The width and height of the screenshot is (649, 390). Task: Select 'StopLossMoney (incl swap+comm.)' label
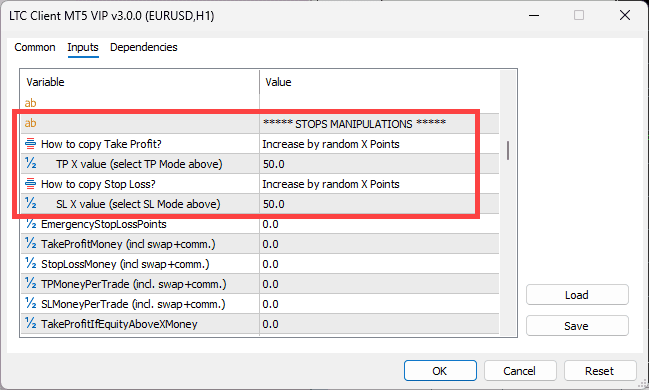click(x=125, y=264)
